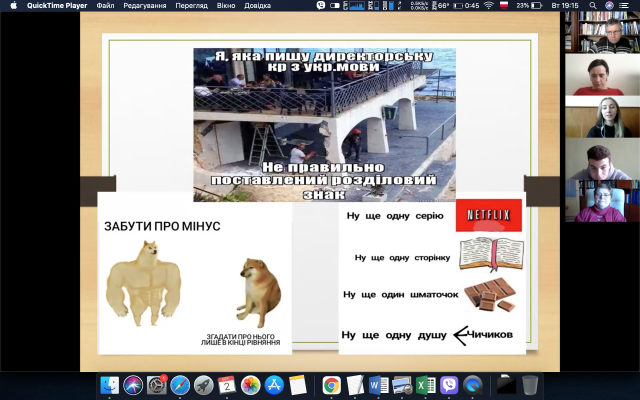The height and width of the screenshot is (400, 640).
Task: Click the text 'Ну ще один шматочок'
Action: [400, 294]
